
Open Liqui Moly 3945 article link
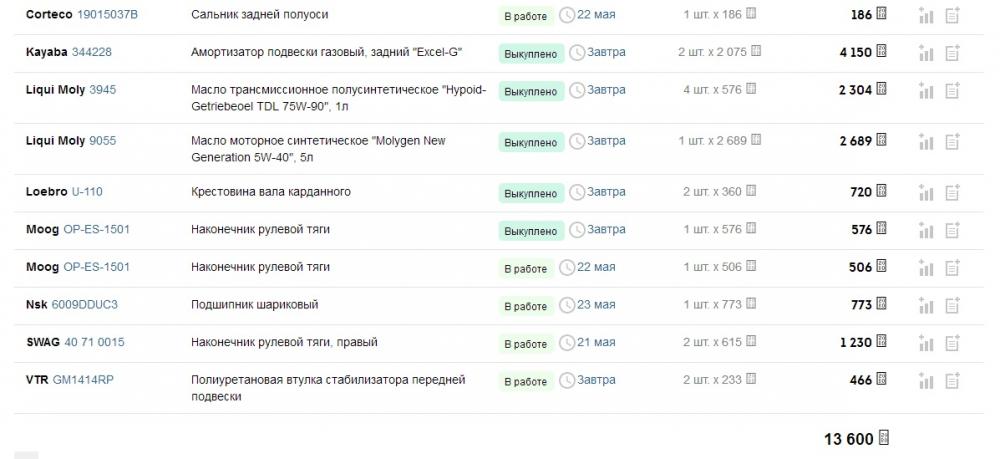click(x=103, y=90)
